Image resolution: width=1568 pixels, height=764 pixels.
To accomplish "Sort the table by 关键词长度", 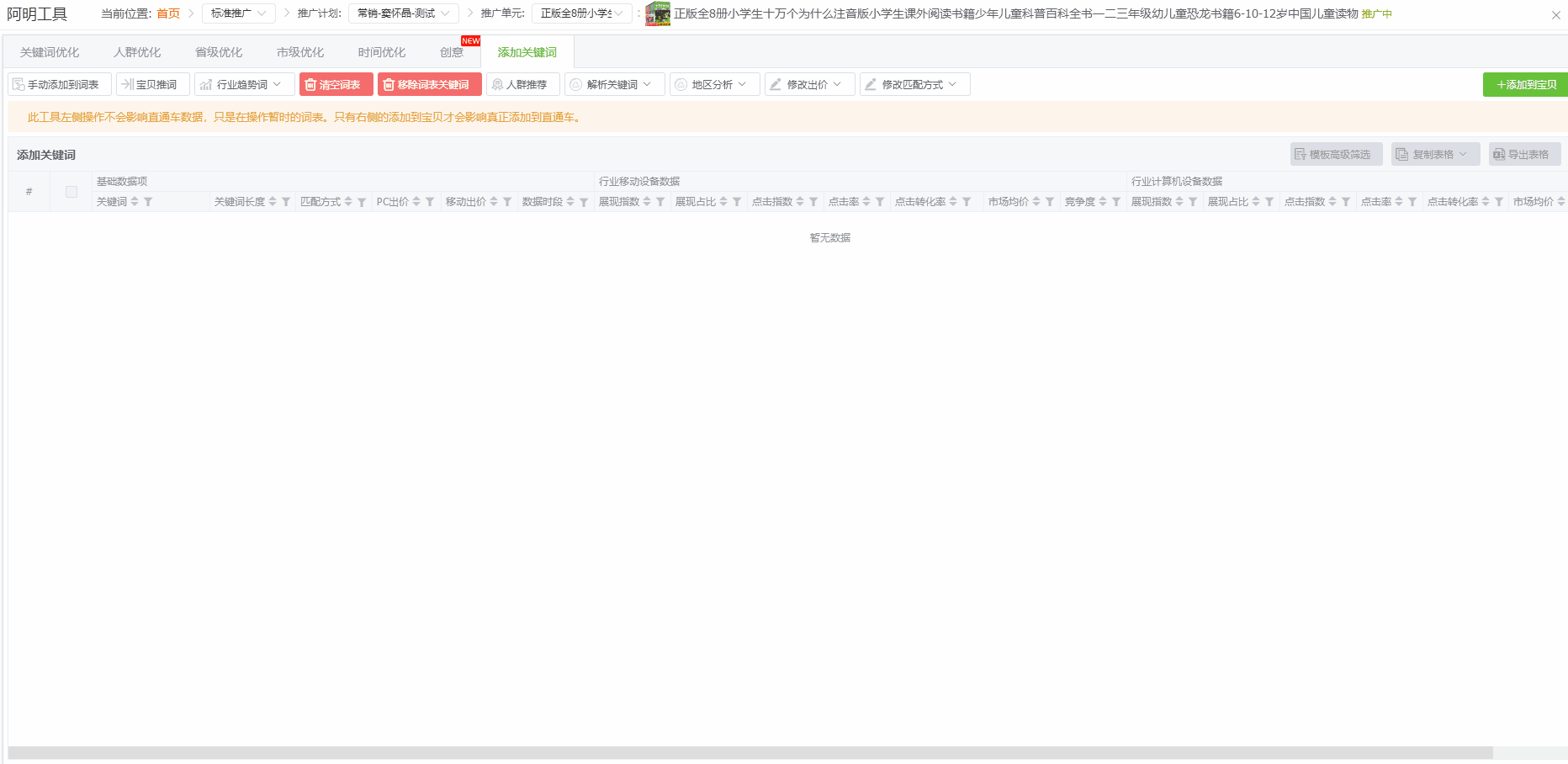I will point(273,202).
